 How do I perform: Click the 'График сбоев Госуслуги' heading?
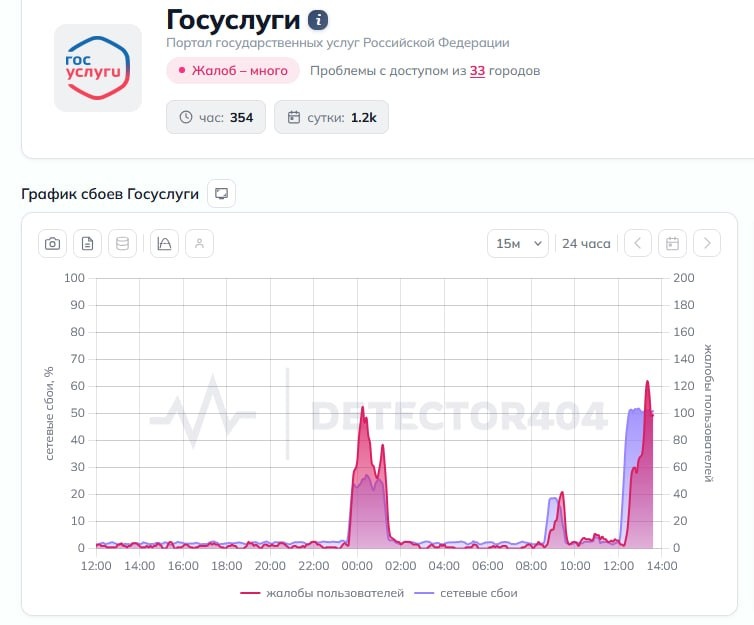110,194
